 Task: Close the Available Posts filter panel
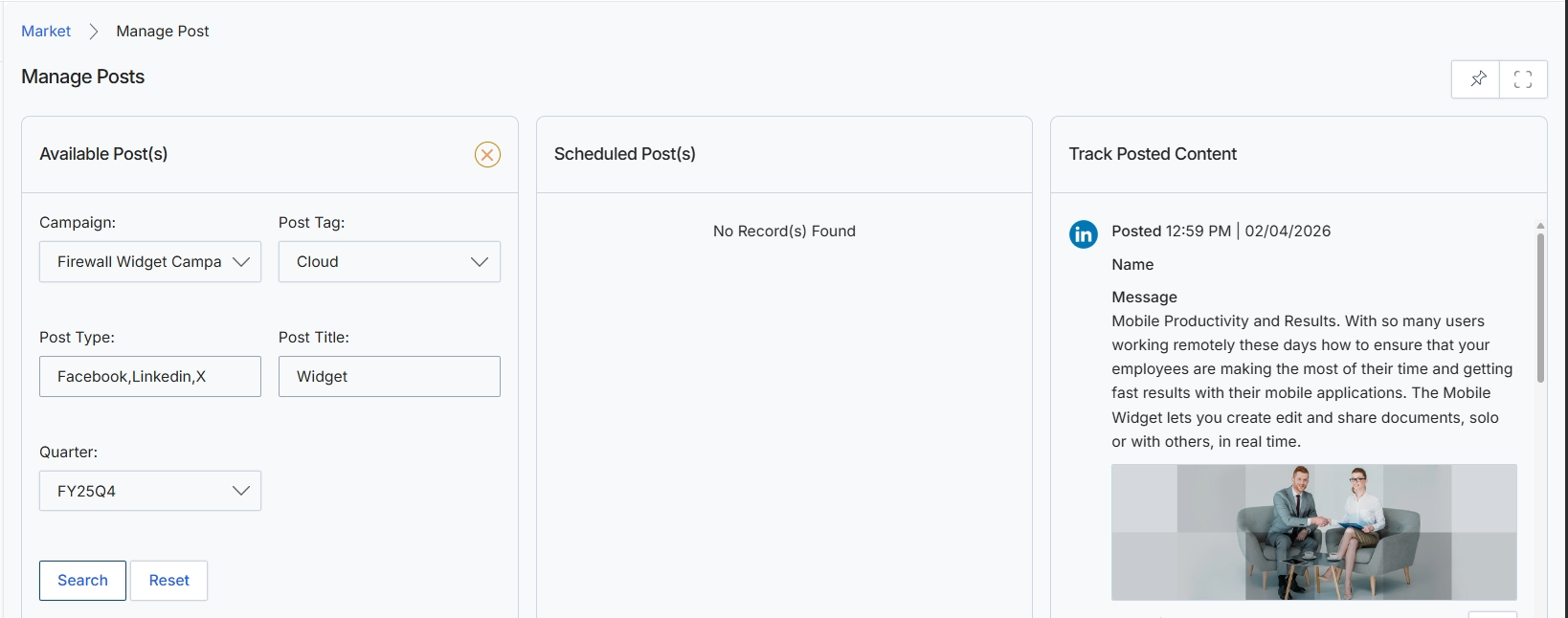pos(487,154)
